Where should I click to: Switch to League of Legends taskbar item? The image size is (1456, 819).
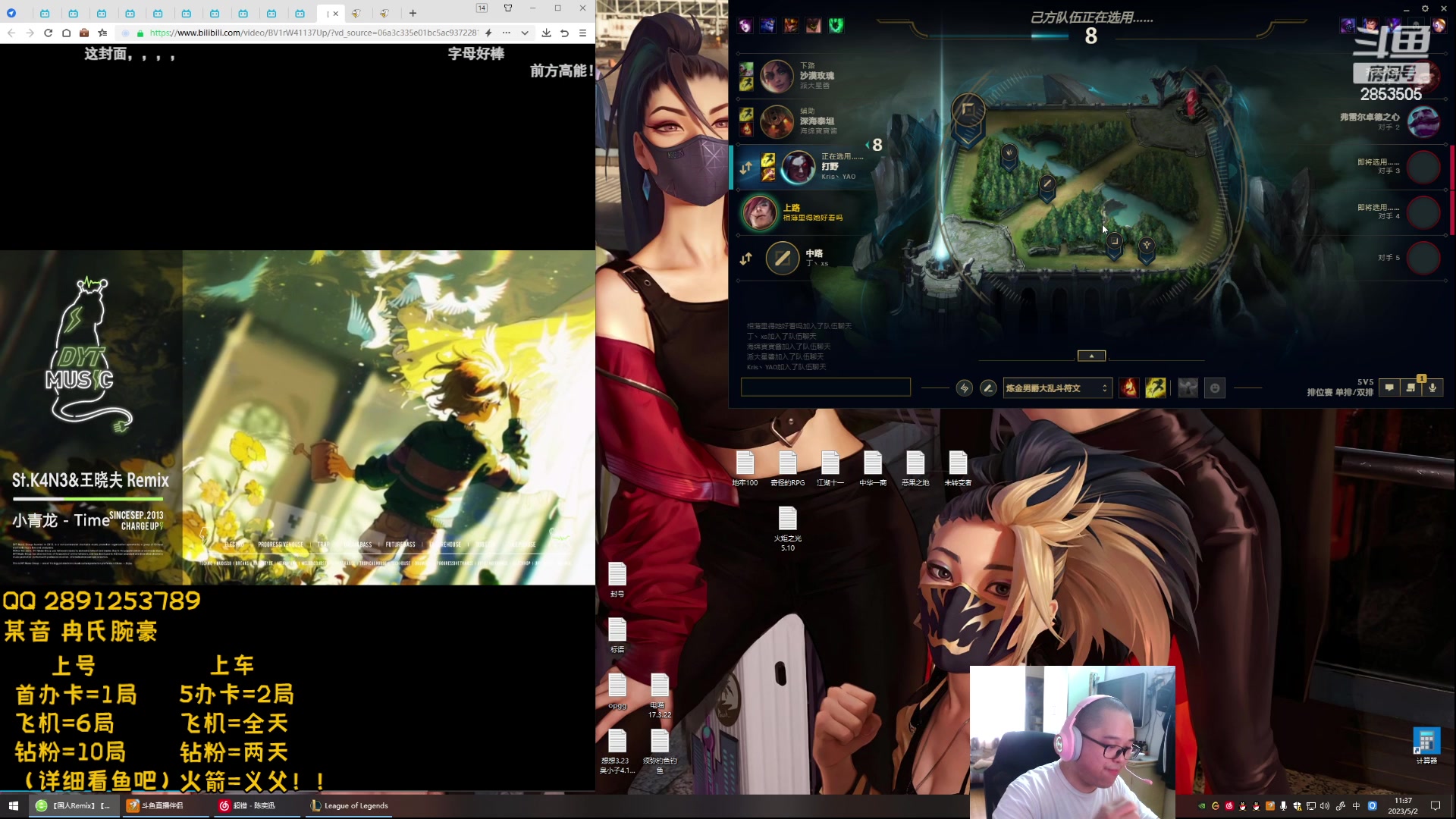click(x=350, y=805)
